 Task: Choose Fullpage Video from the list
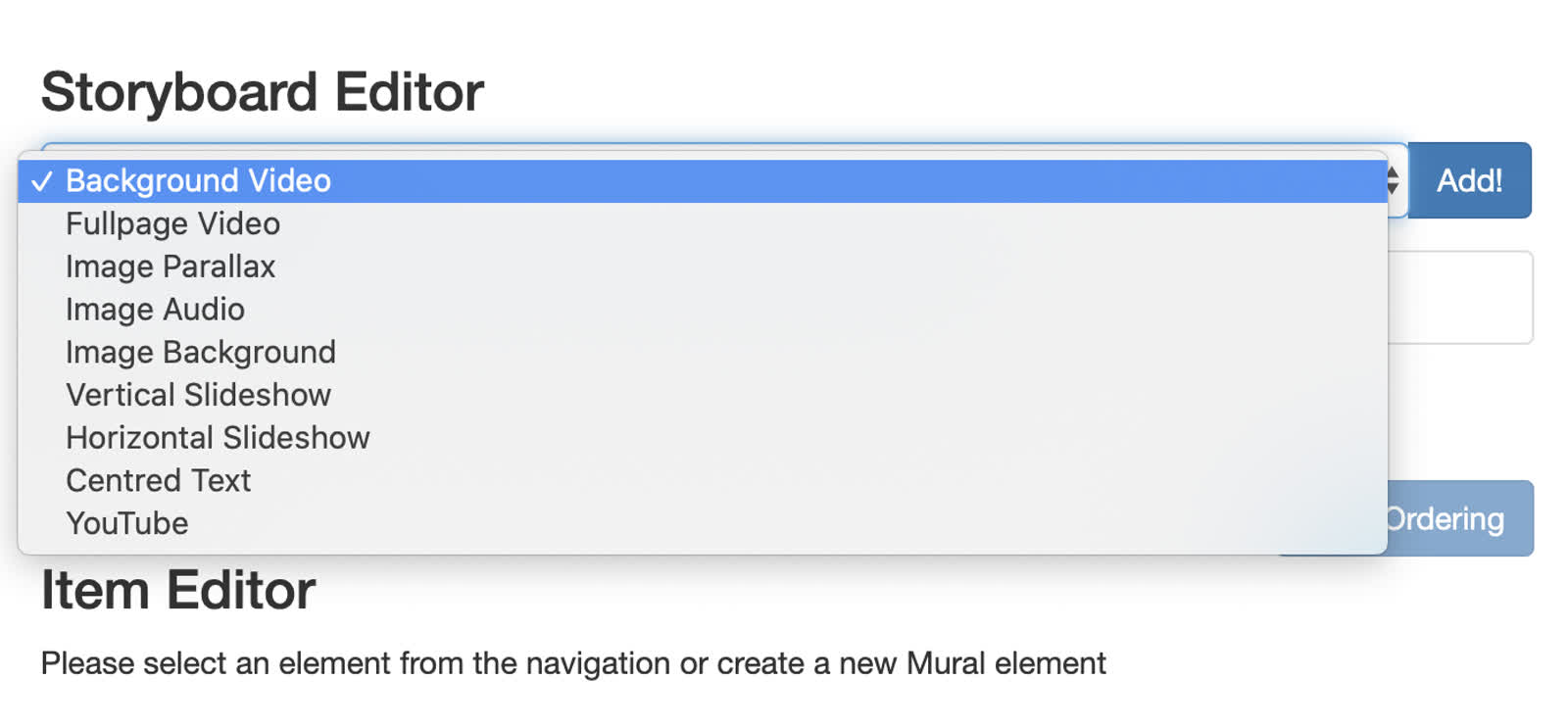pyautogui.click(x=702, y=224)
